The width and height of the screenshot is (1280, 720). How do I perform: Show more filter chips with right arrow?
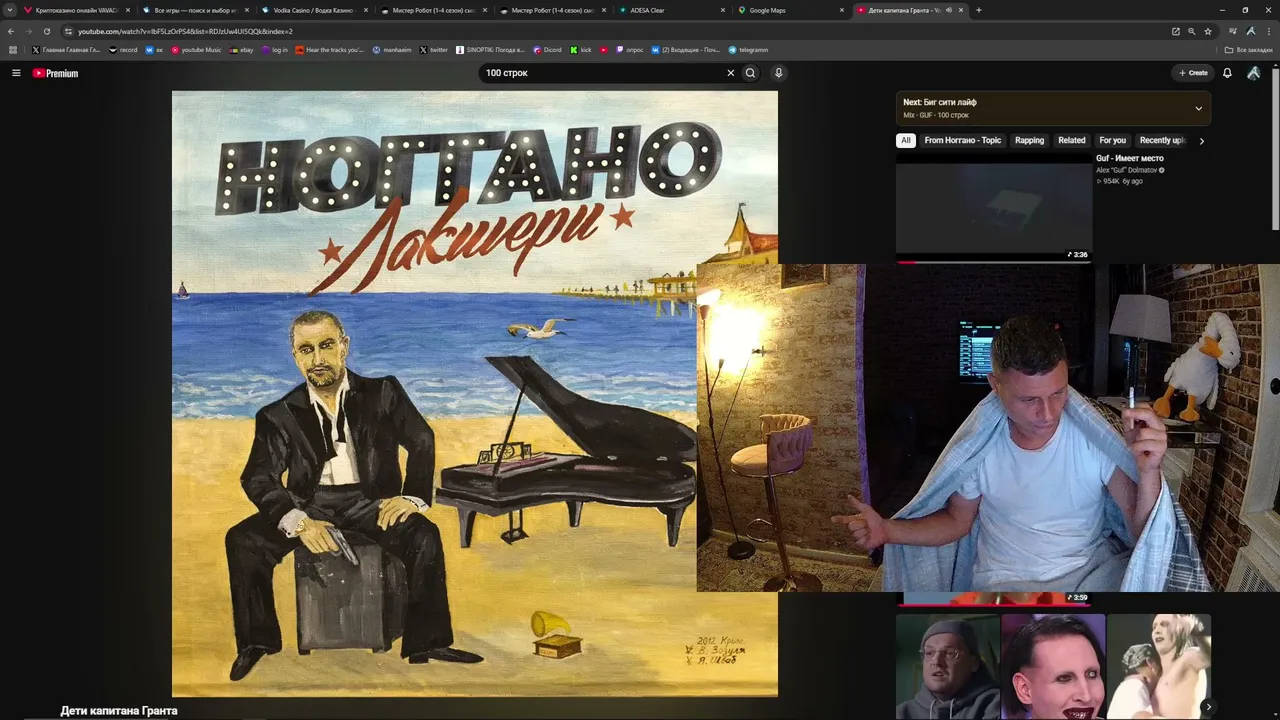click(x=1201, y=141)
